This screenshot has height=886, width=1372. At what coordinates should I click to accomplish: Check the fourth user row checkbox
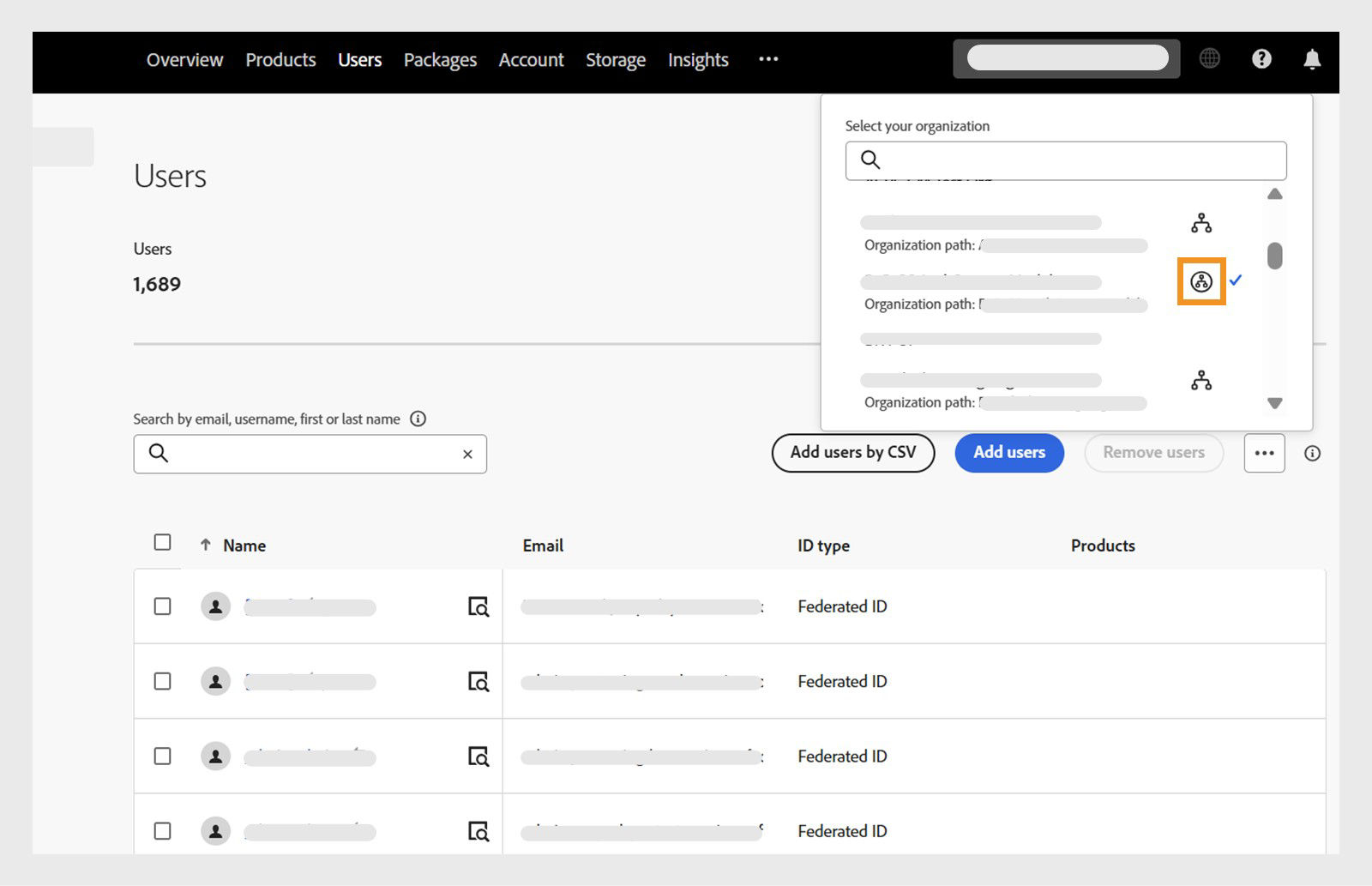[x=162, y=831]
